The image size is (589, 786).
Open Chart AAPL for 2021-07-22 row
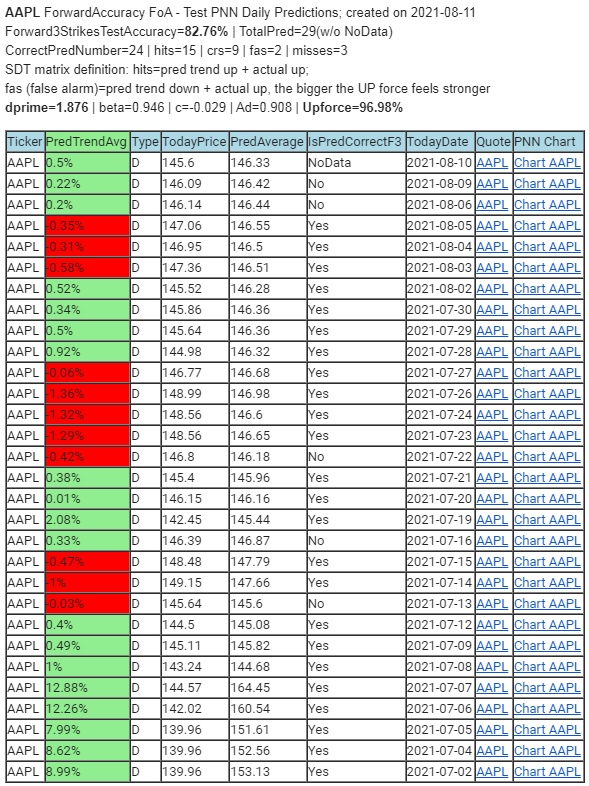click(547, 457)
